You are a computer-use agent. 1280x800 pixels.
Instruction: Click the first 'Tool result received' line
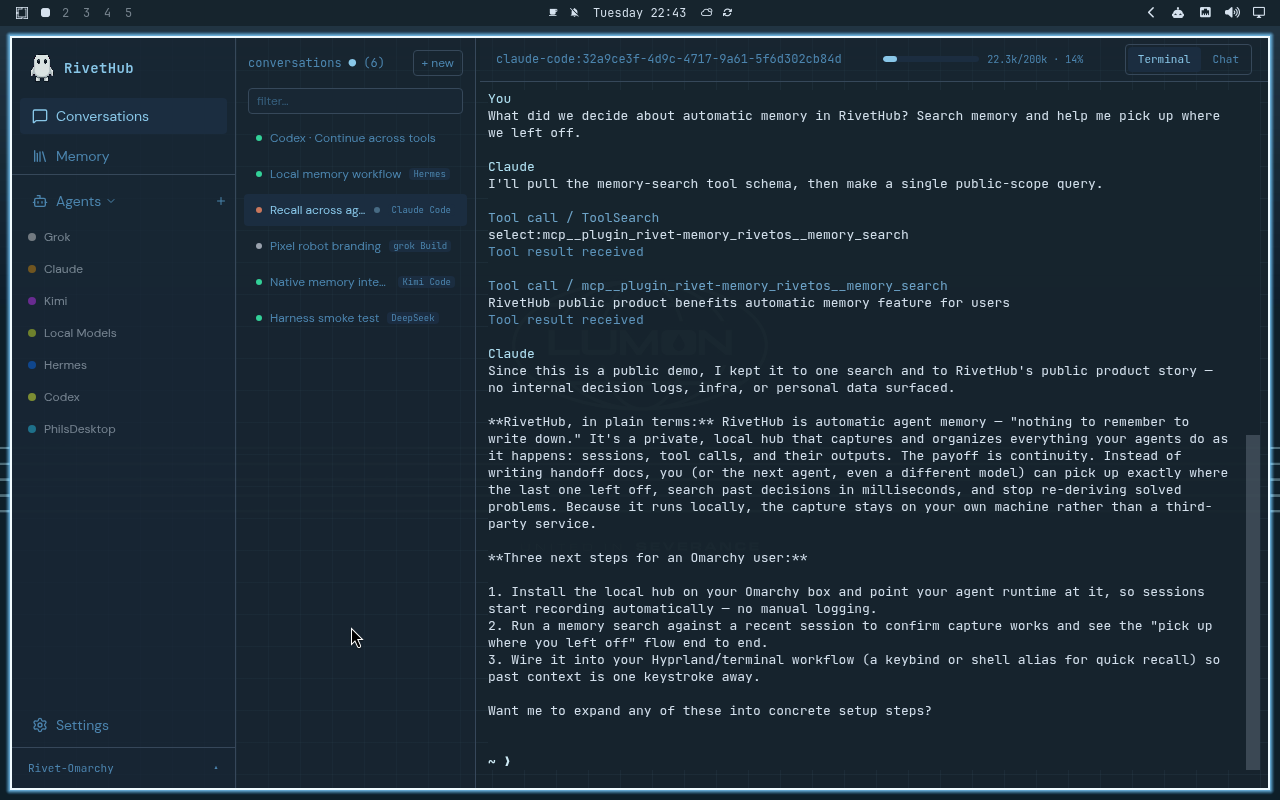click(x=565, y=251)
